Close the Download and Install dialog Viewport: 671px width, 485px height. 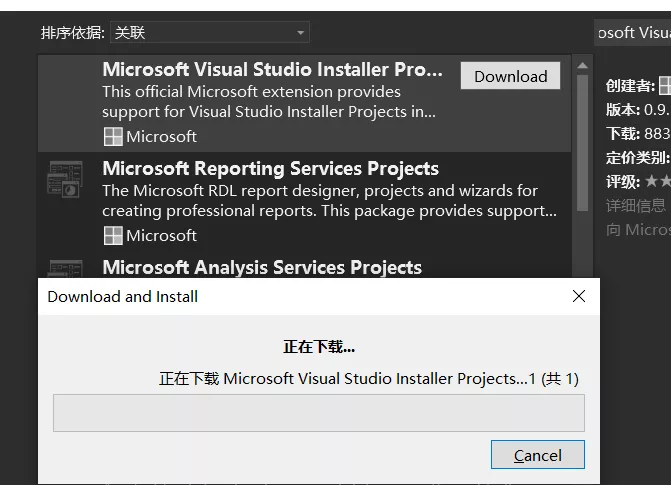pos(579,296)
